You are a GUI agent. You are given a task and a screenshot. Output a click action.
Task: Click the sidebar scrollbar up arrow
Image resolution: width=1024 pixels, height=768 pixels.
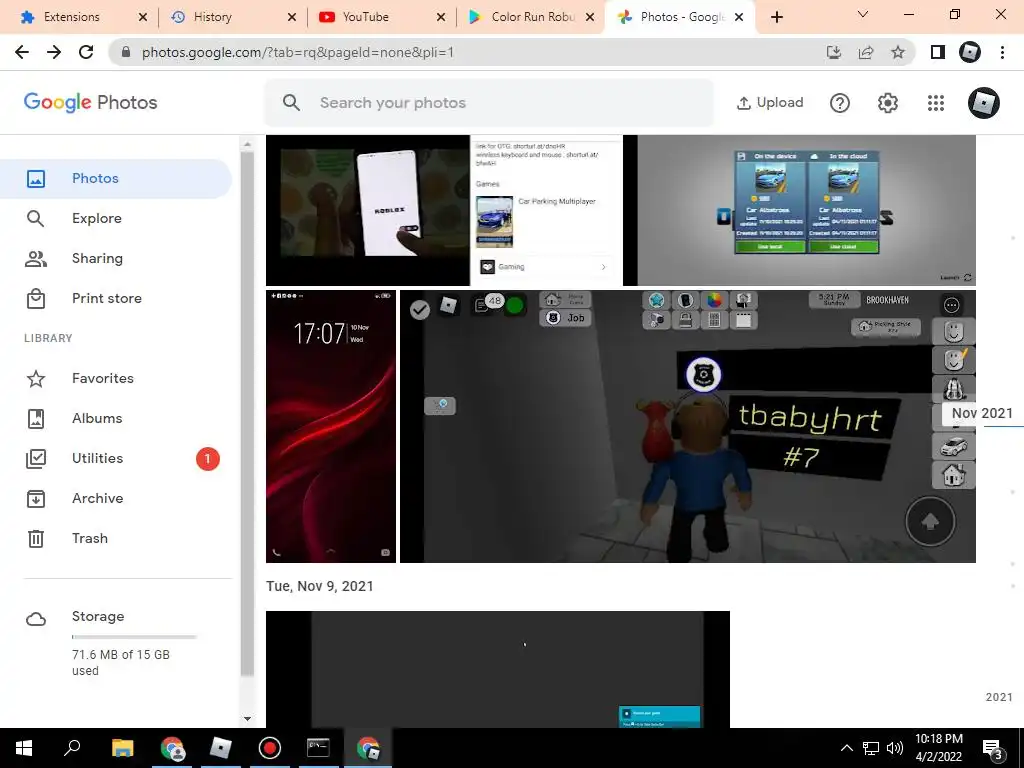(x=247, y=144)
